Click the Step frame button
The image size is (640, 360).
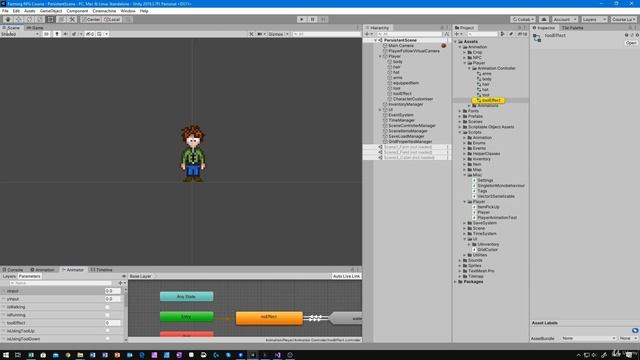coord(323,19)
